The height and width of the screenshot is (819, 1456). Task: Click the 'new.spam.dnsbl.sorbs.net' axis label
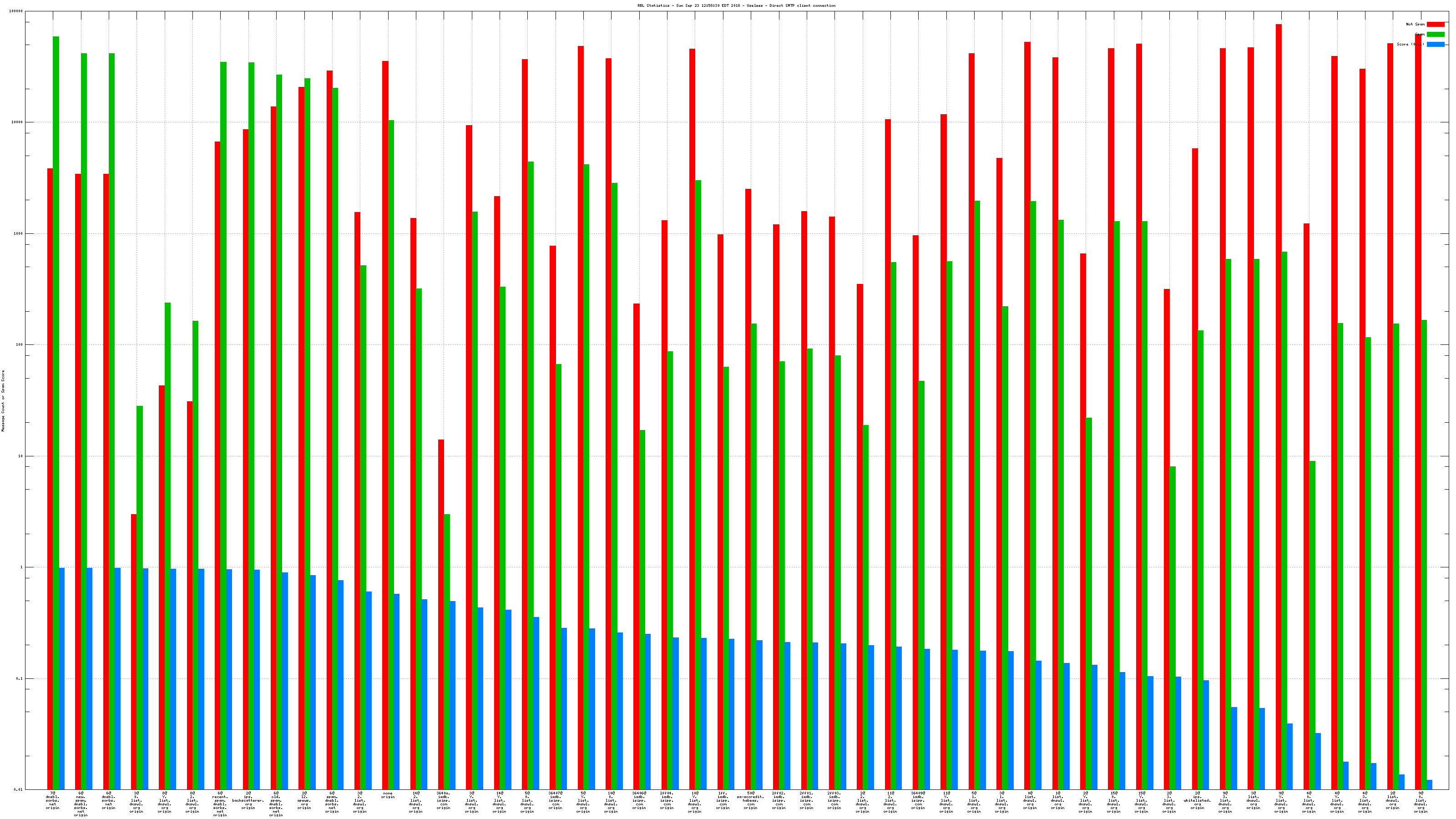click(x=81, y=804)
